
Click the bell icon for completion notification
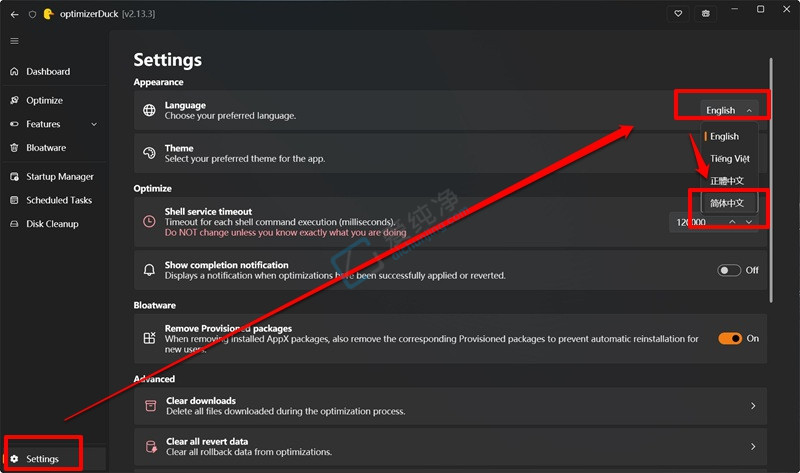(149, 270)
